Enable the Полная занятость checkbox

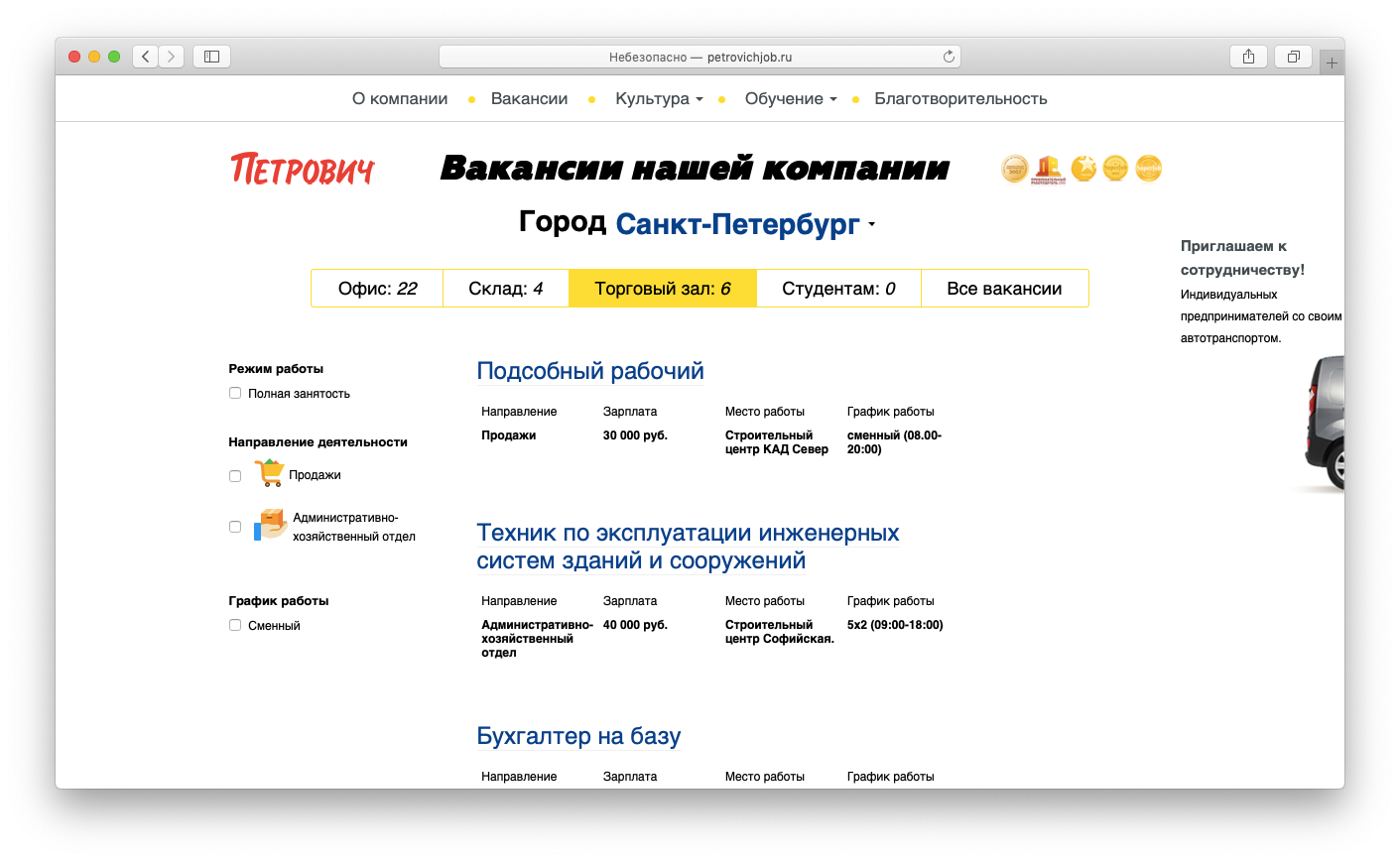click(235, 393)
